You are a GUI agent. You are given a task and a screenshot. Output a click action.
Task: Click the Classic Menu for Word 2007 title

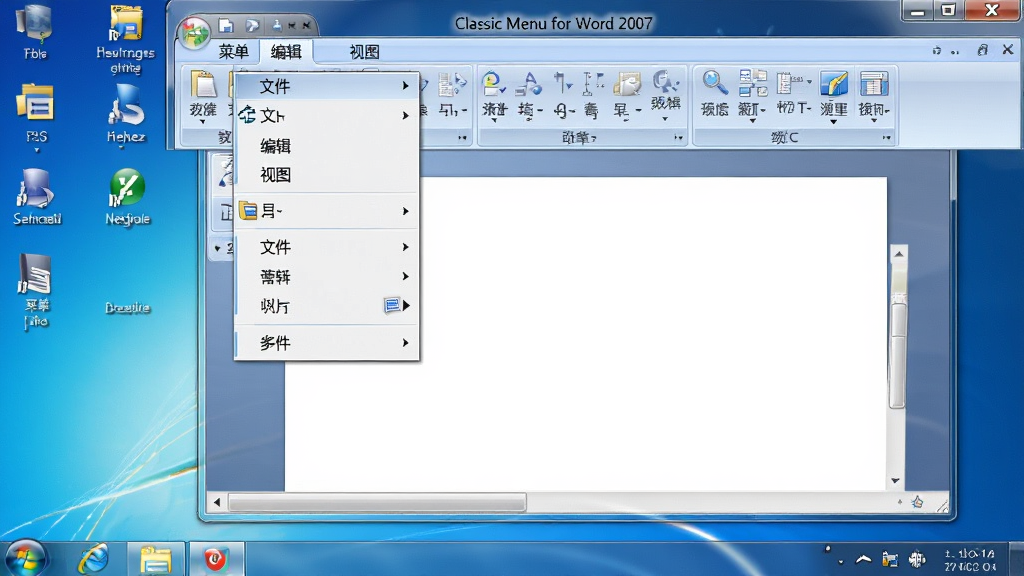coord(553,24)
